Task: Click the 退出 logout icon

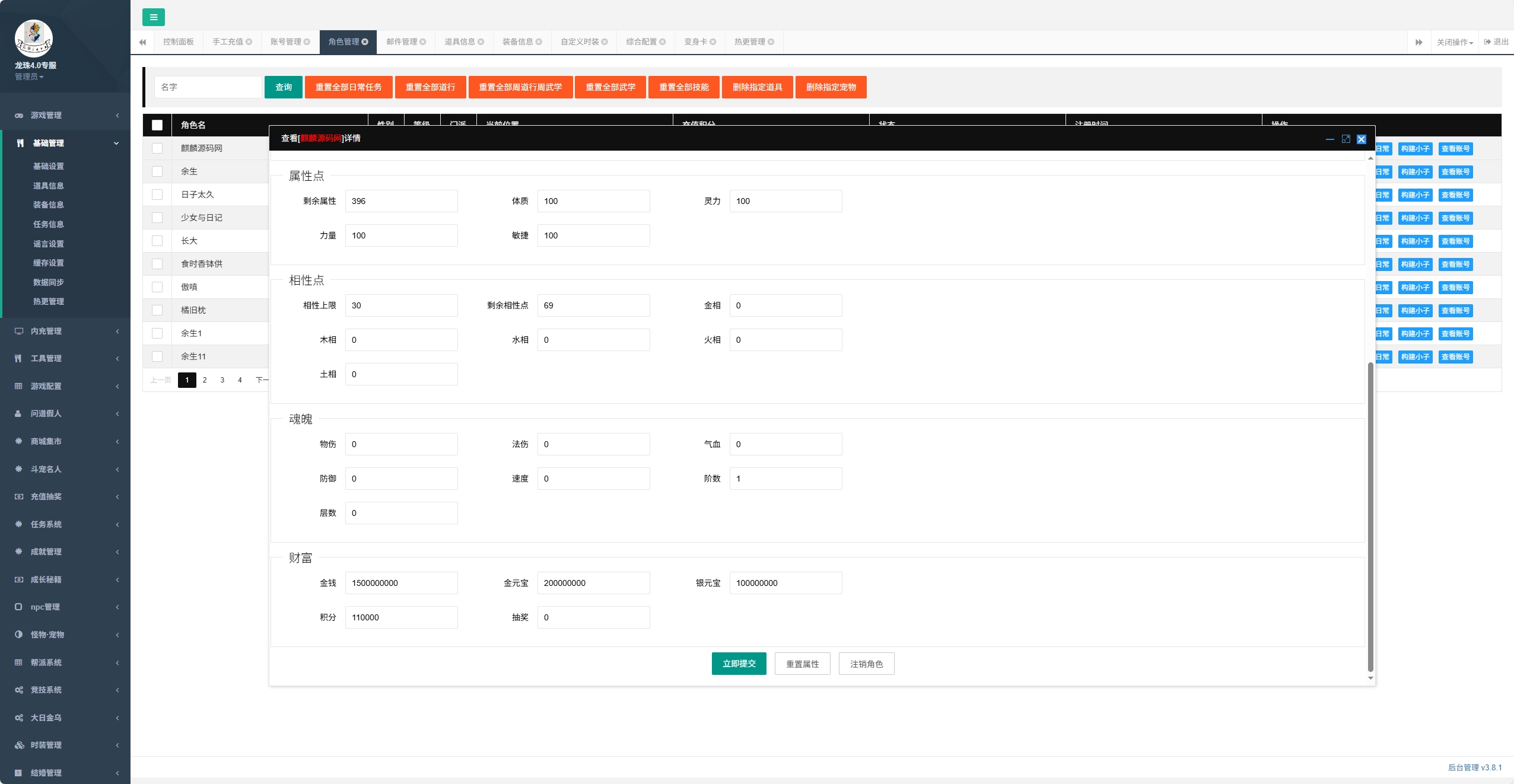Action: (x=1487, y=42)
